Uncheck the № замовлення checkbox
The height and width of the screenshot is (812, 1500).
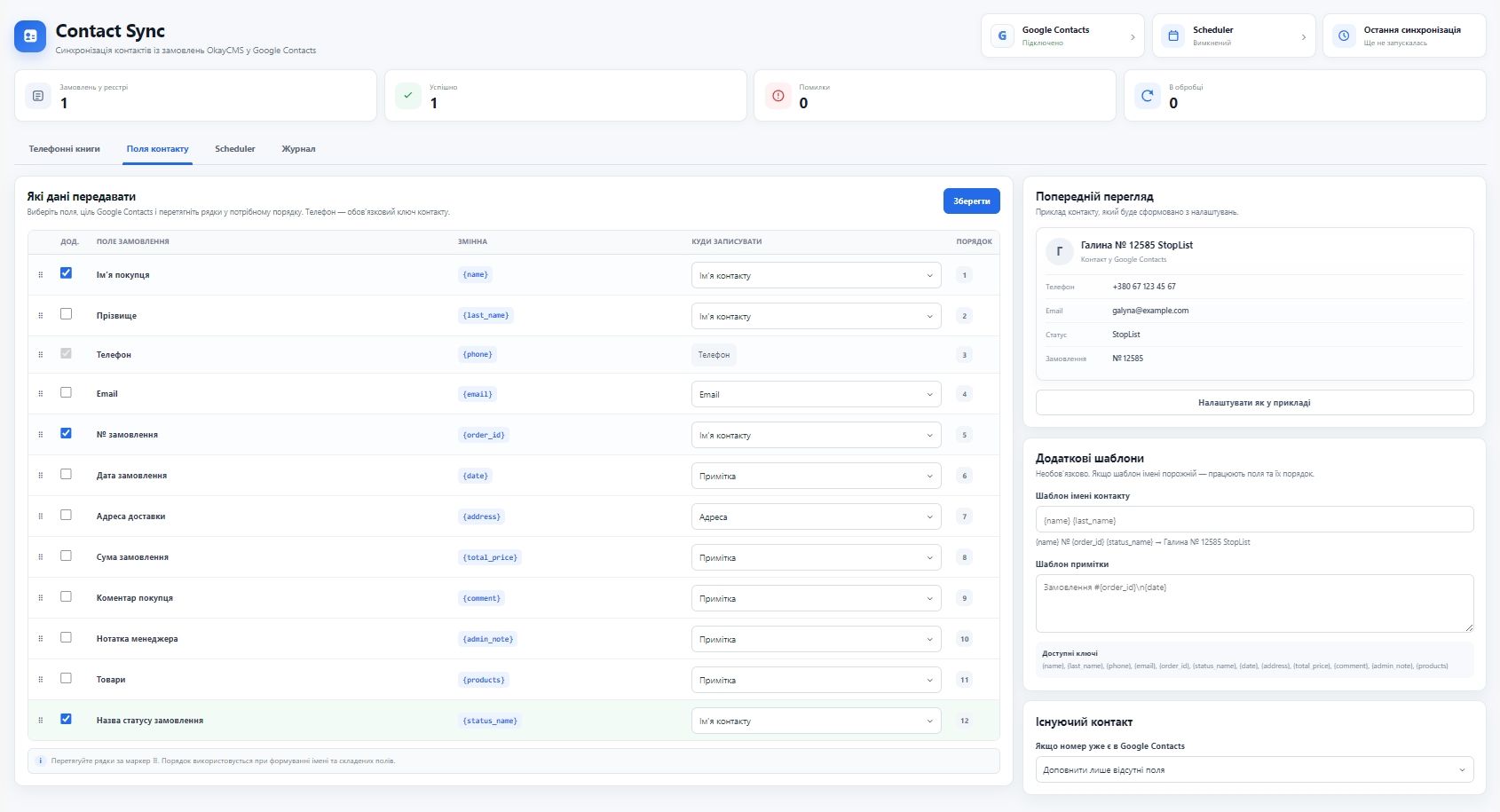[66, 433]
